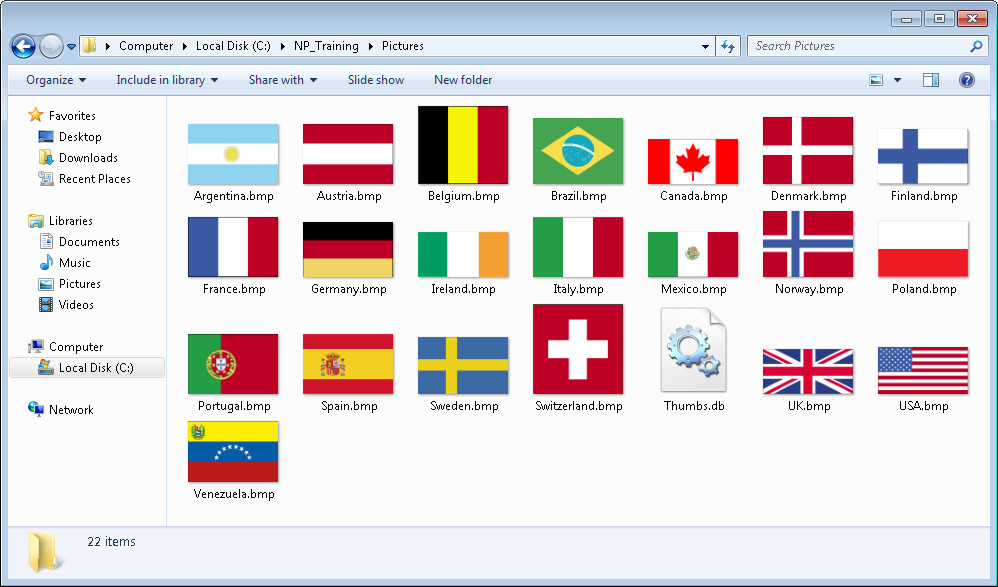Select the Music library
This screenshot has height=587, width=998.
click(x=74, y=263)
